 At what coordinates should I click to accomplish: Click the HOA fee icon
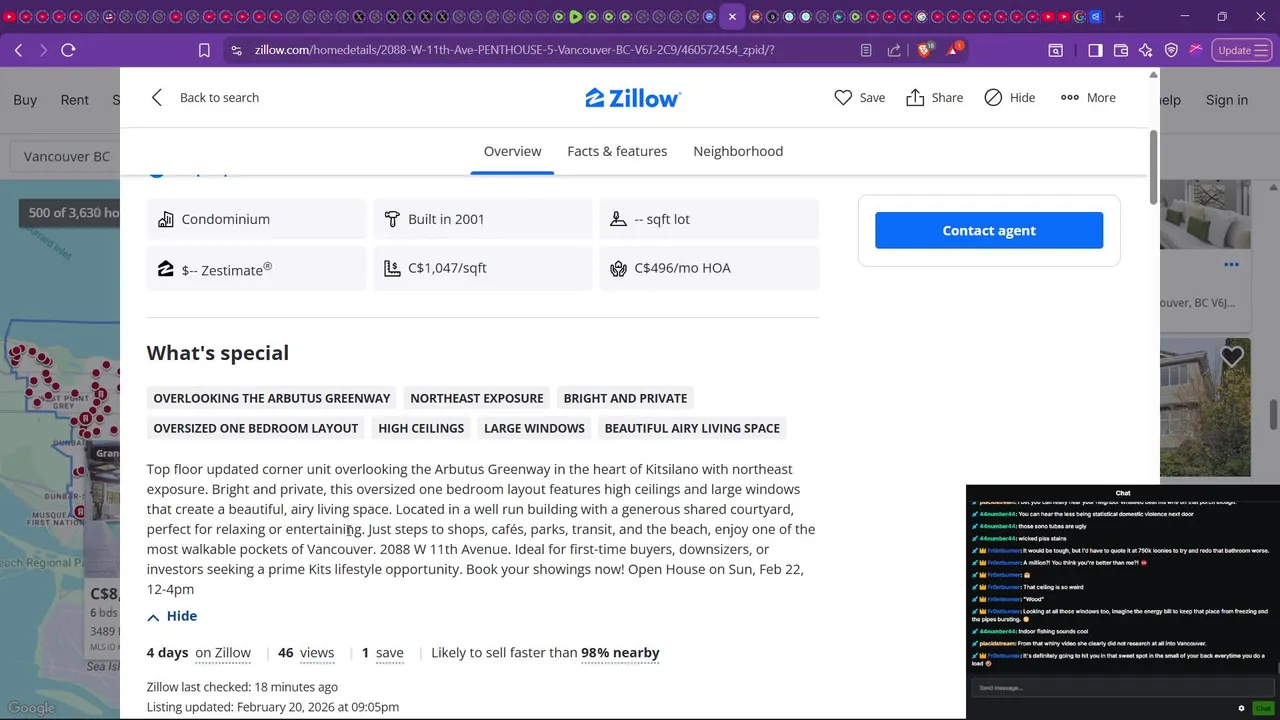point(618,268)
